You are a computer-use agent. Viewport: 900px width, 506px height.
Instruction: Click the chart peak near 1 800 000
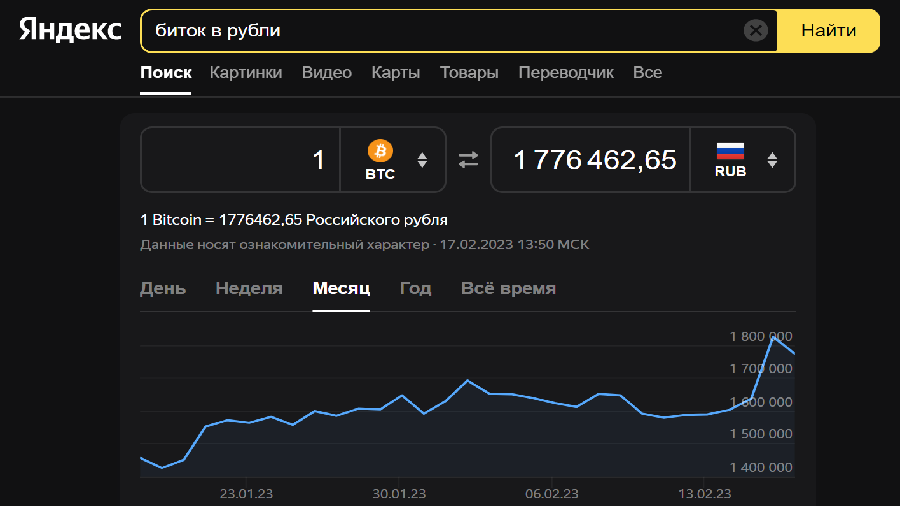(774, 338)
